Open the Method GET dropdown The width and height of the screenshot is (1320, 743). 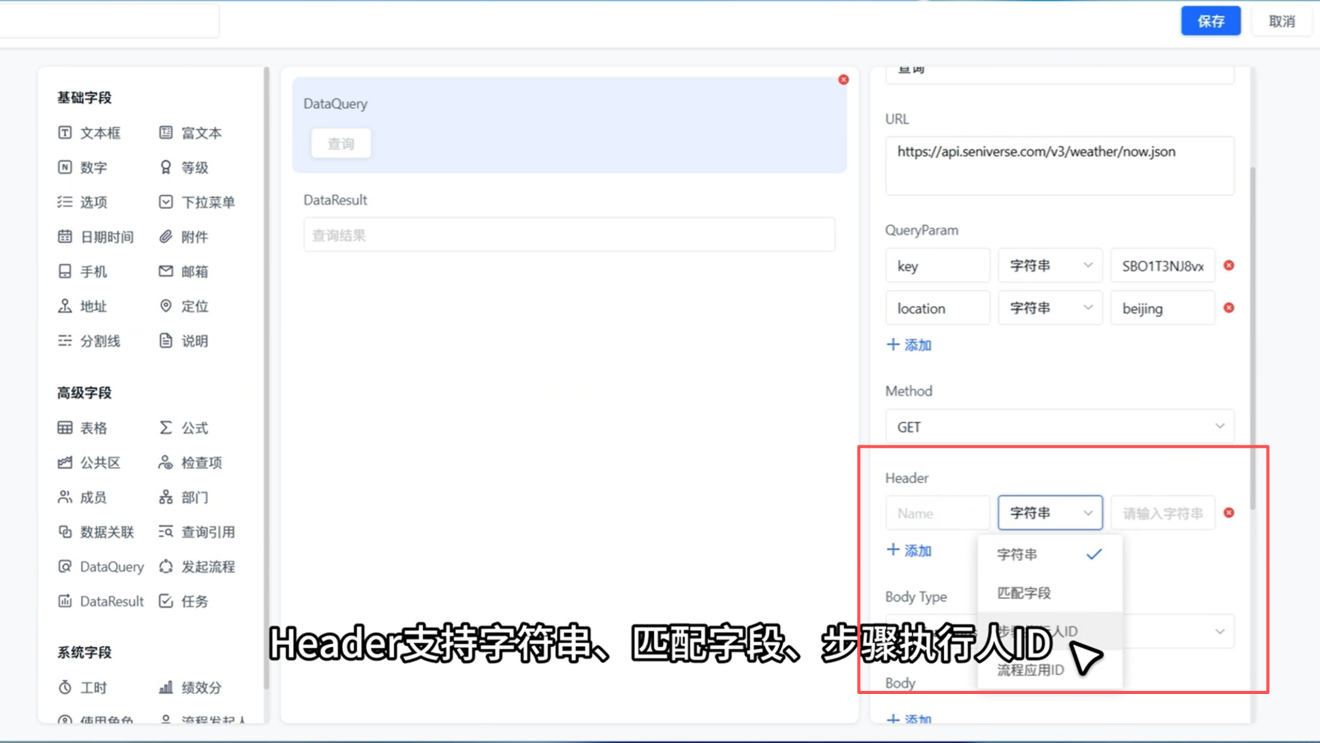(x=1059, y=427)
